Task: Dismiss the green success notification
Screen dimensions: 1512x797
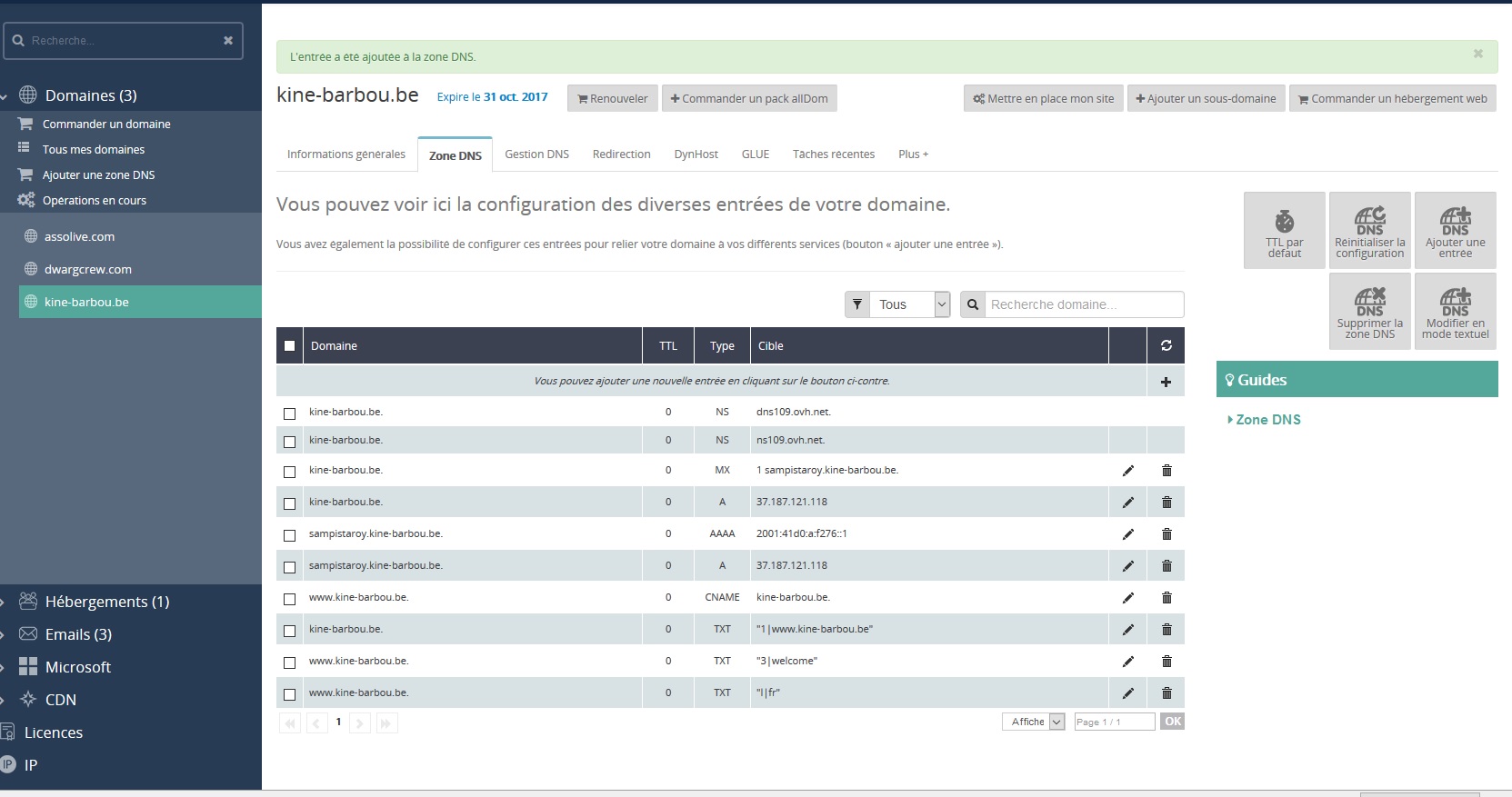Action: click(1478, 54)
